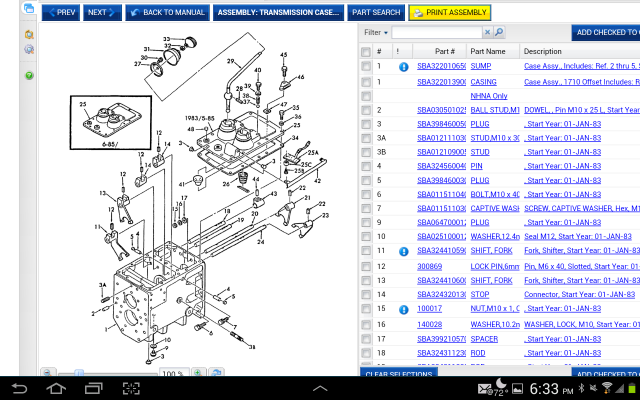The width and height of the screenshot is (640, 400).
Task: Click the 100% zoom value field
Action: click(x=174, y=373)
